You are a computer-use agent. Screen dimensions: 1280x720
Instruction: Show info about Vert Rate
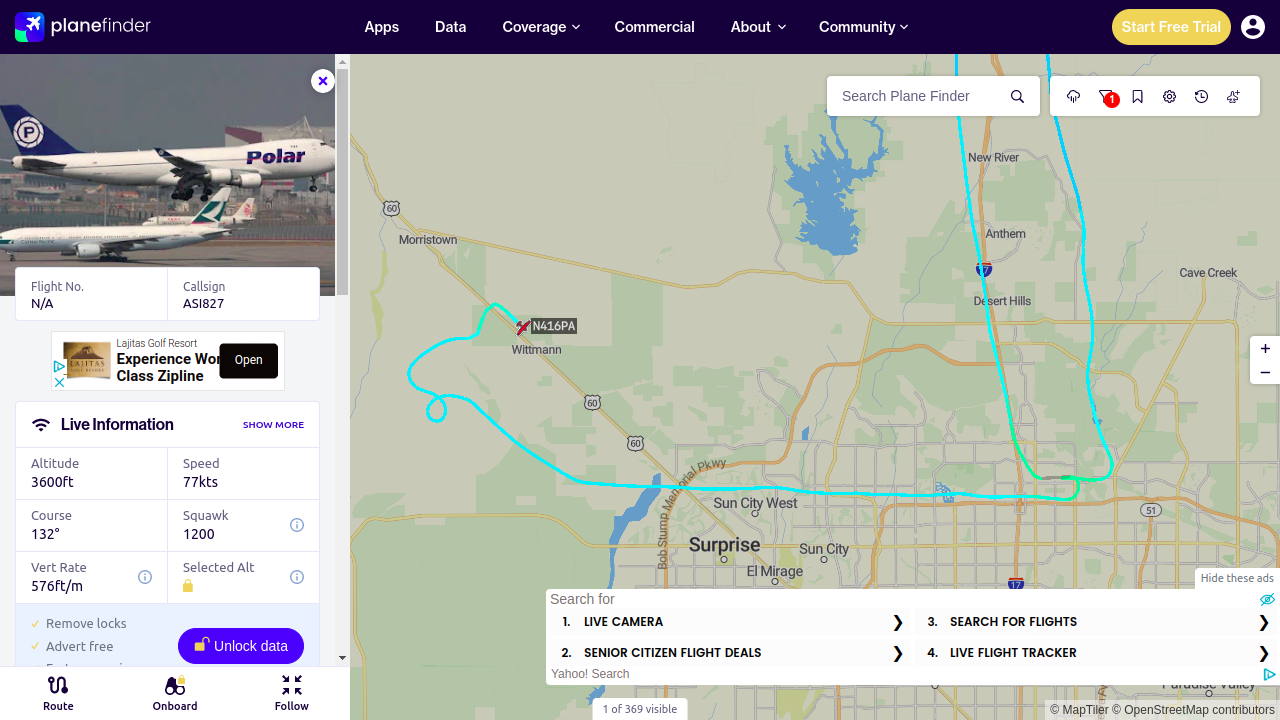point(145,577)
